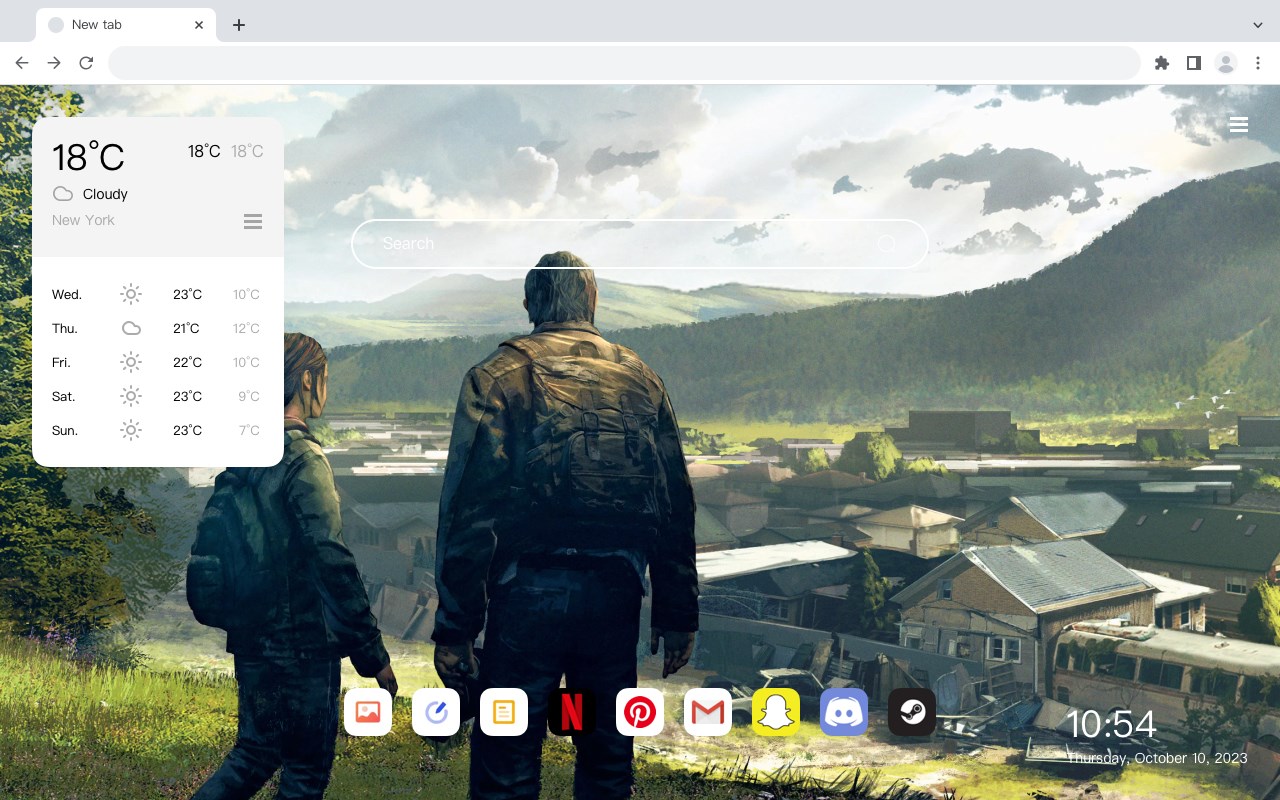This screenshot has height=800, width=1280.
Task: Close the New tab tab
Action: [200, 25]
